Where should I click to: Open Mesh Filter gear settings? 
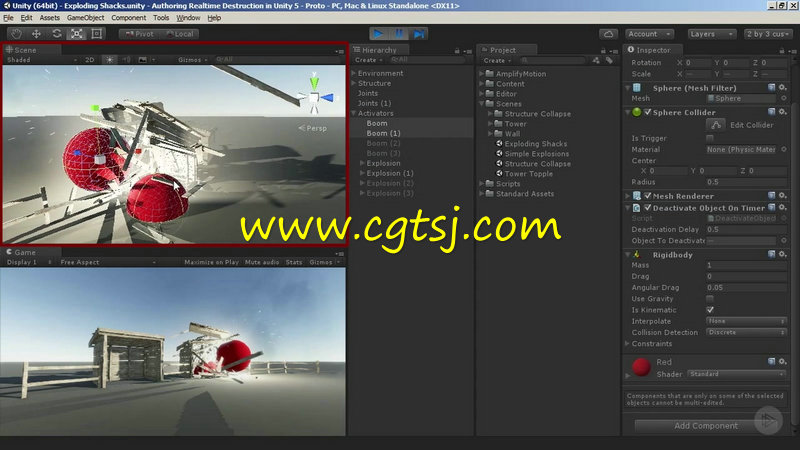782,87
